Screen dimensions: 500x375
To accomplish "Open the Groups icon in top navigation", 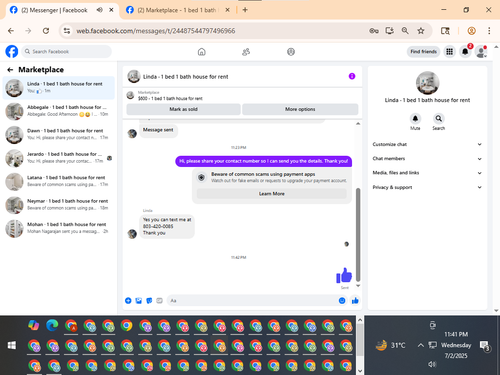I will tap(291, 52).
